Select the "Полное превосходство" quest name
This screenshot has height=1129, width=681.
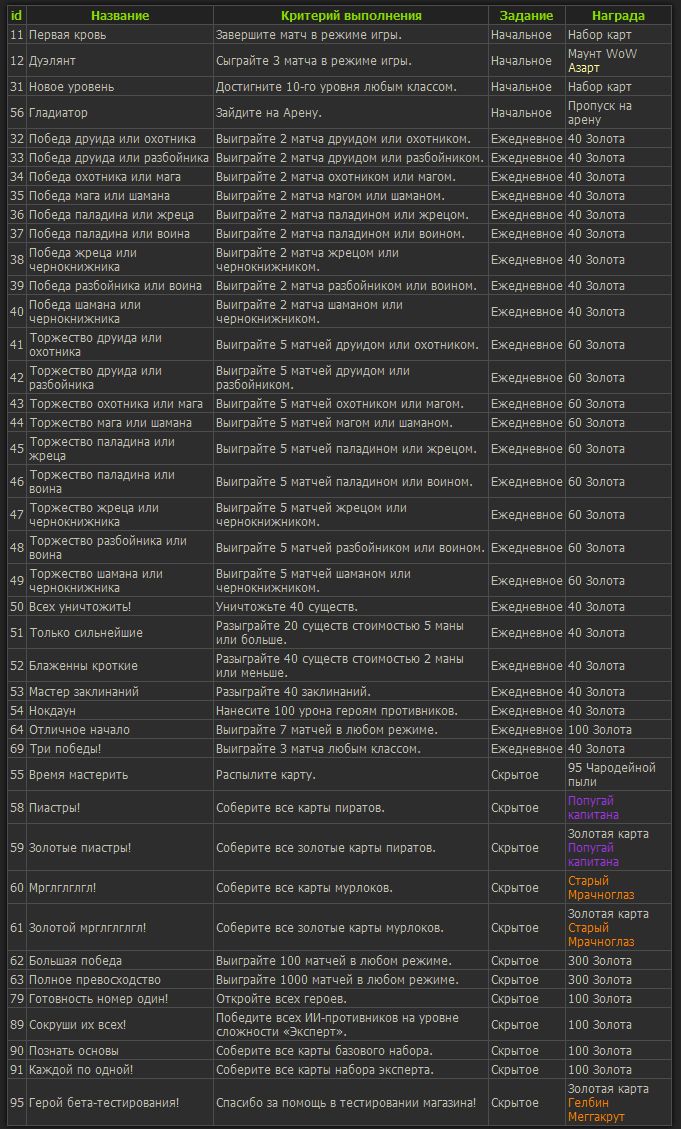(94, 980)
